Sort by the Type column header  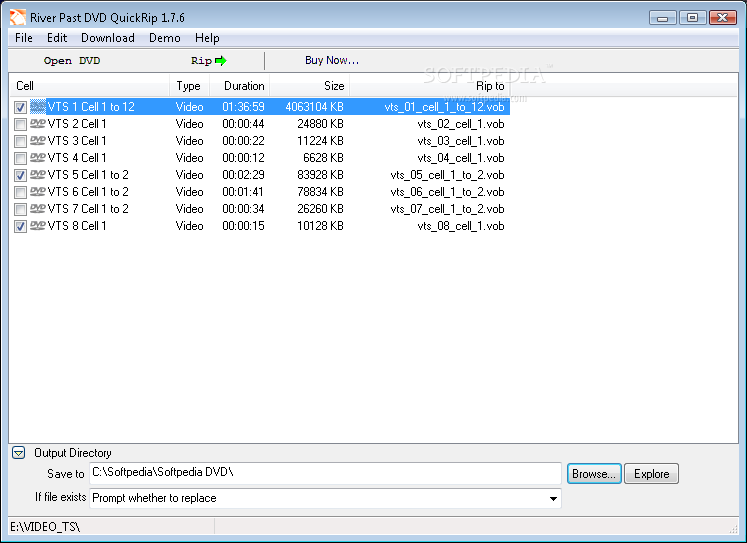(189, 86)
